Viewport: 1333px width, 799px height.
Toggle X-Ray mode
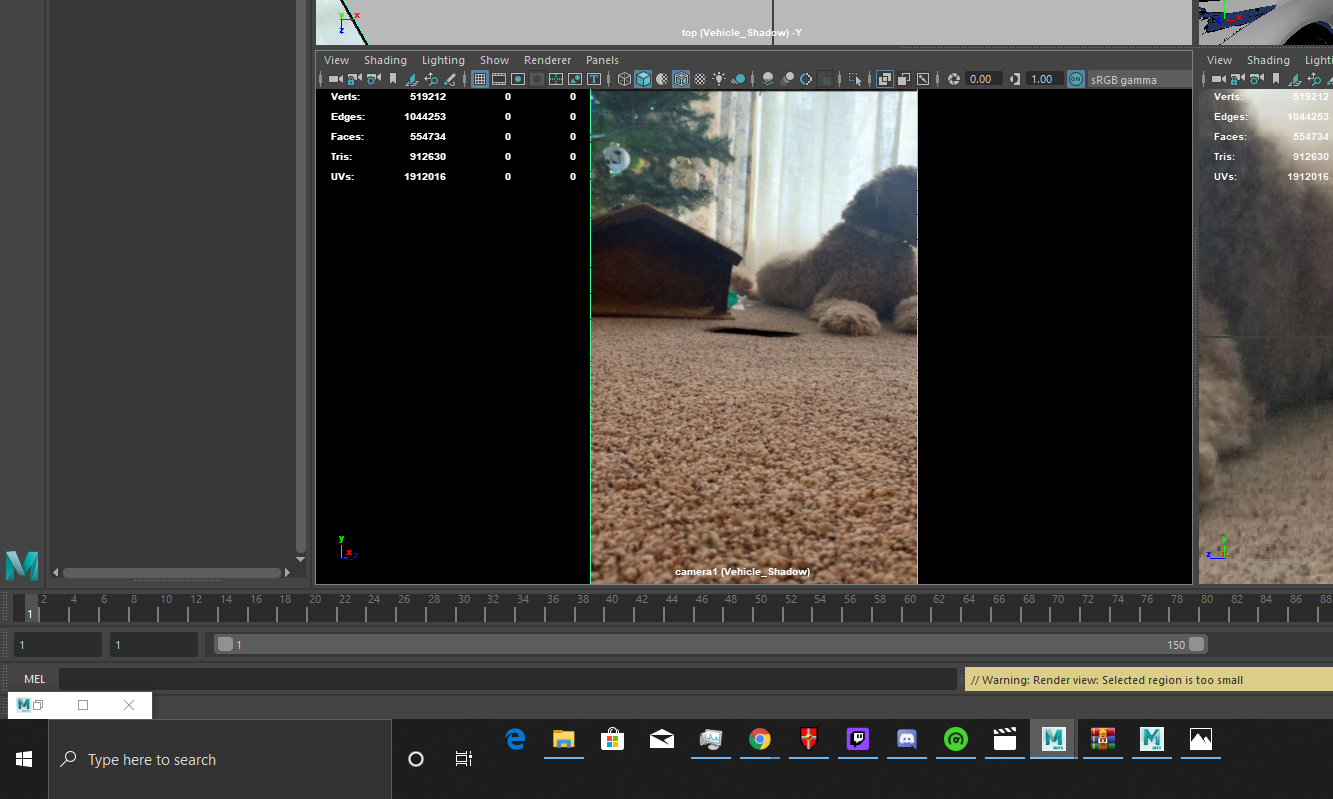coord(885,79)
